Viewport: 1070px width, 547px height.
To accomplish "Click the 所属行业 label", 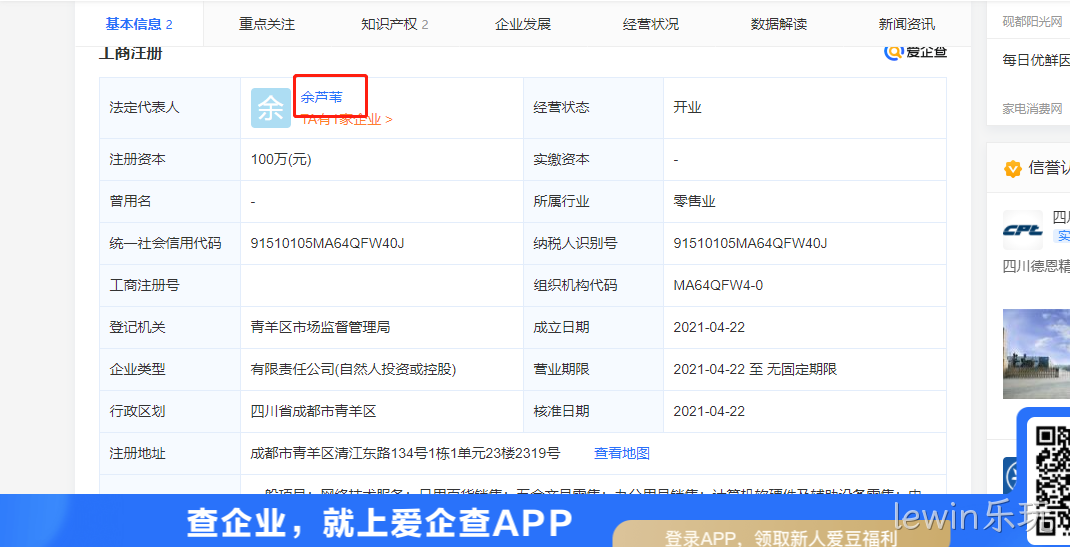I will pos(561,201).
